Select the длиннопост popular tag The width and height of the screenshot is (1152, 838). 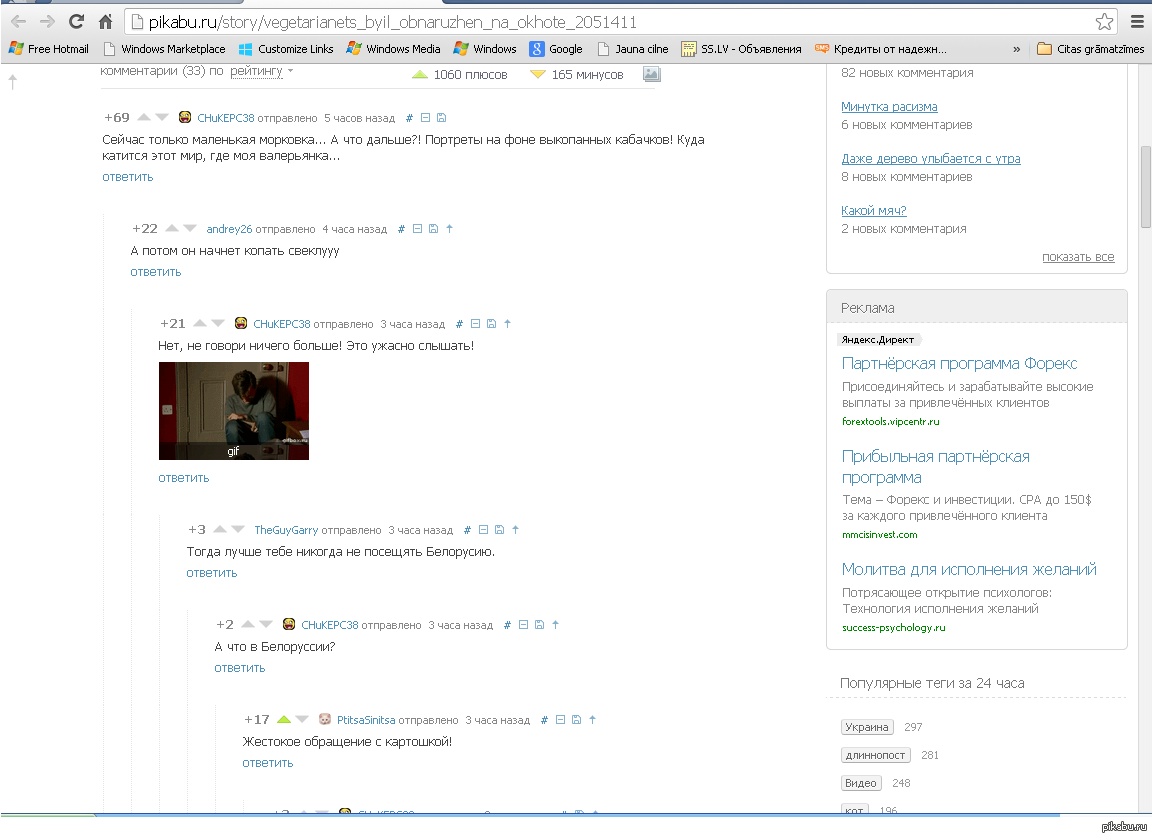875,755
